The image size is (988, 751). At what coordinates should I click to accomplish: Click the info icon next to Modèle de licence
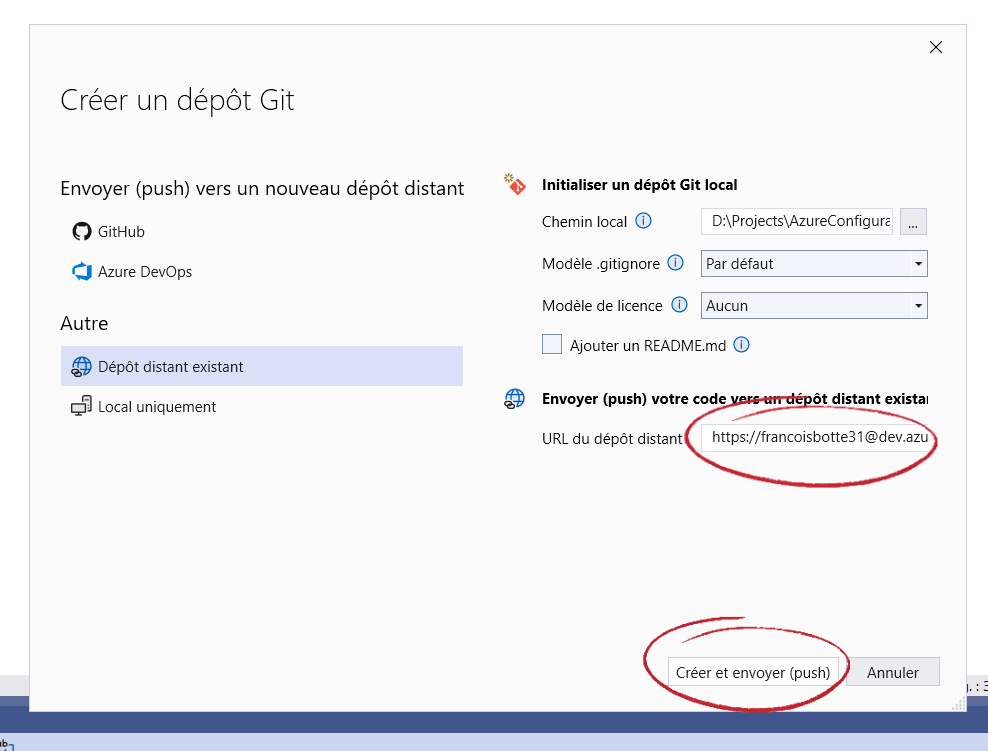[x=679, y=305]
